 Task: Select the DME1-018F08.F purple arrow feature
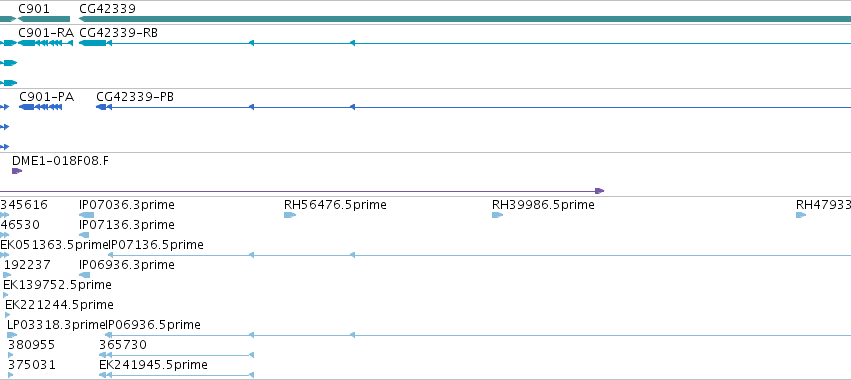tap(17, 171)
